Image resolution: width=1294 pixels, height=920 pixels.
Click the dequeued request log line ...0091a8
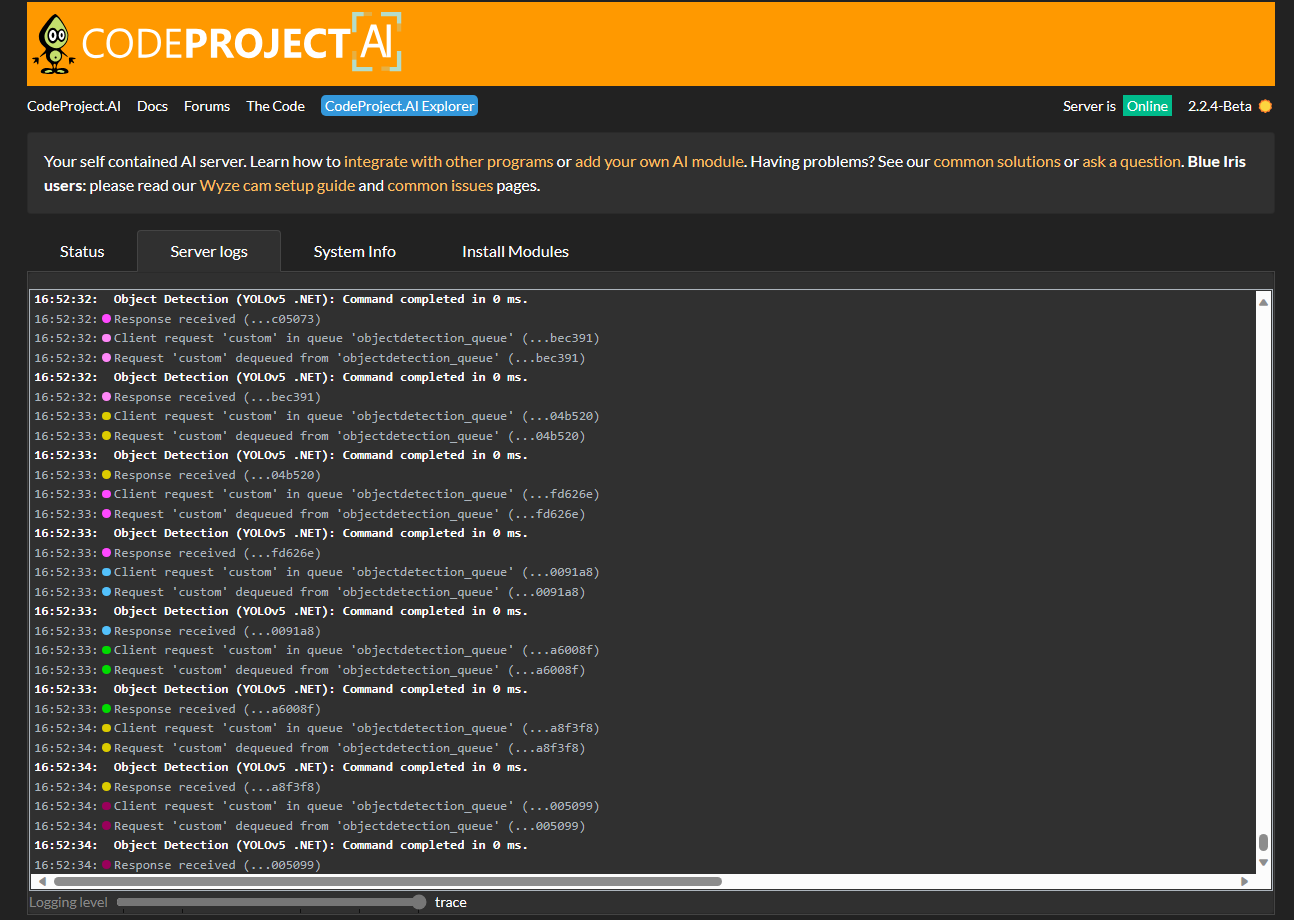[x=310, y=592]
